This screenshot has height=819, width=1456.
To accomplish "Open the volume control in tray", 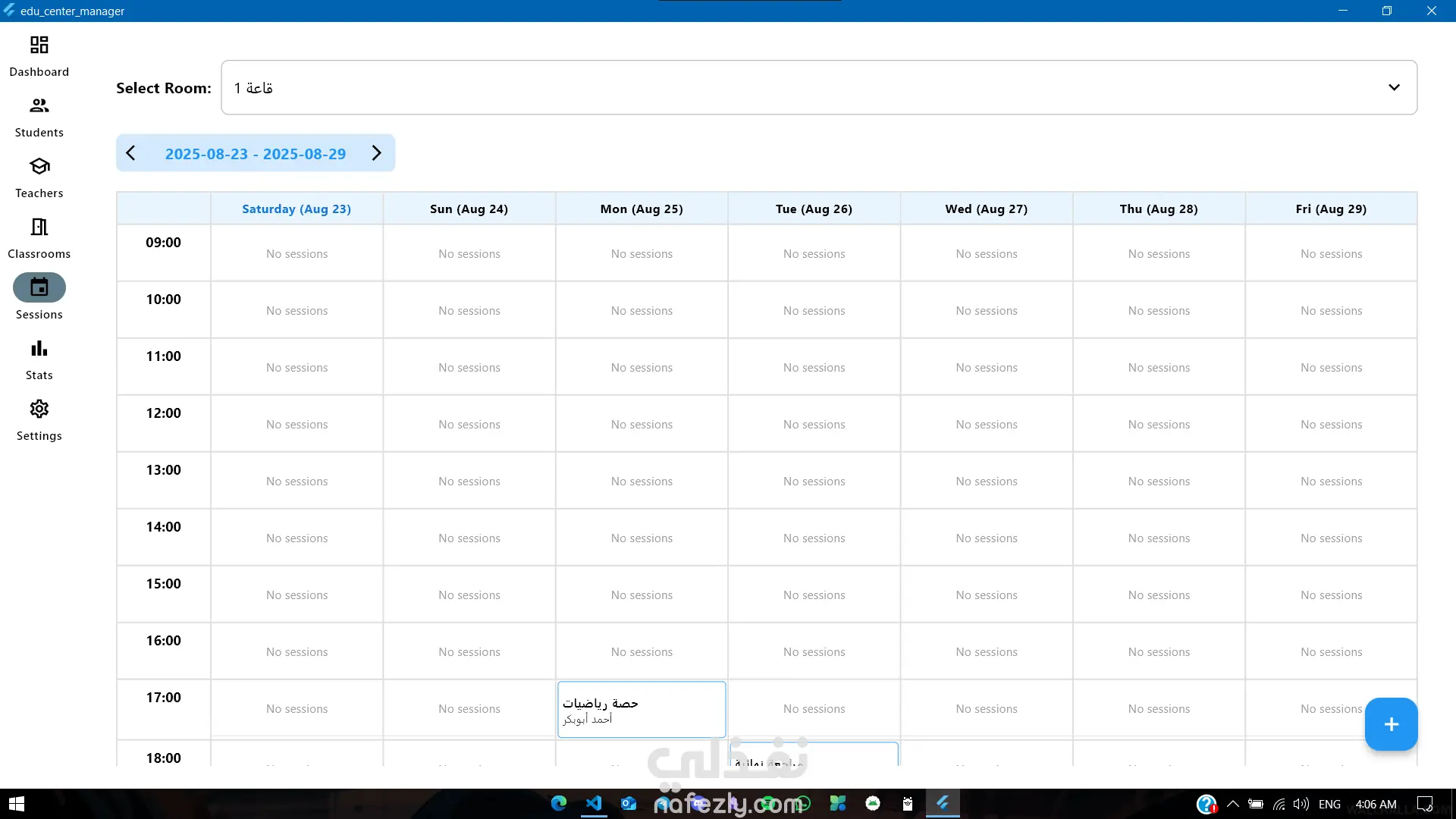I will 1301,804.
